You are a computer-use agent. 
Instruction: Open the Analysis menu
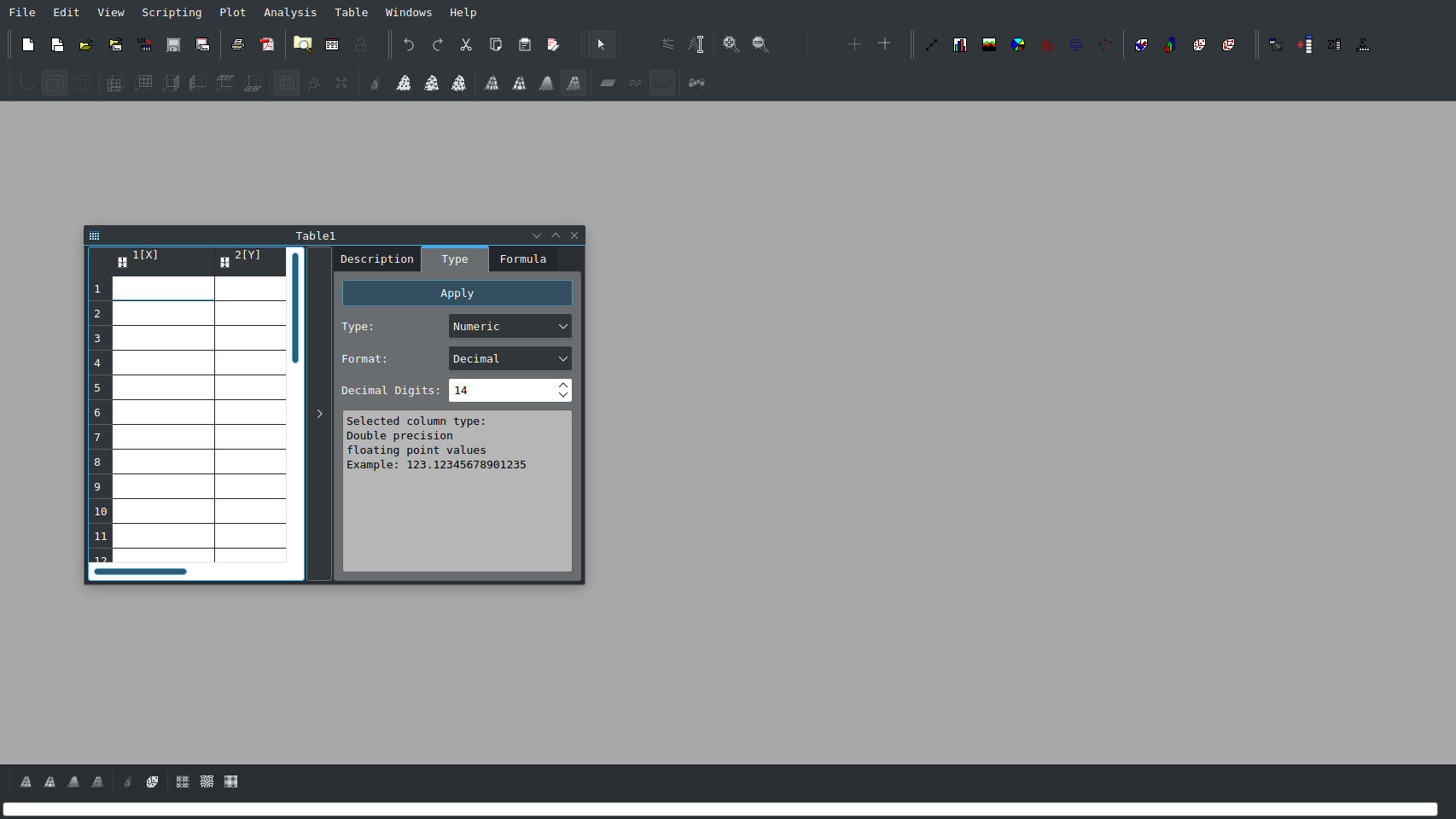coord(290,12)
